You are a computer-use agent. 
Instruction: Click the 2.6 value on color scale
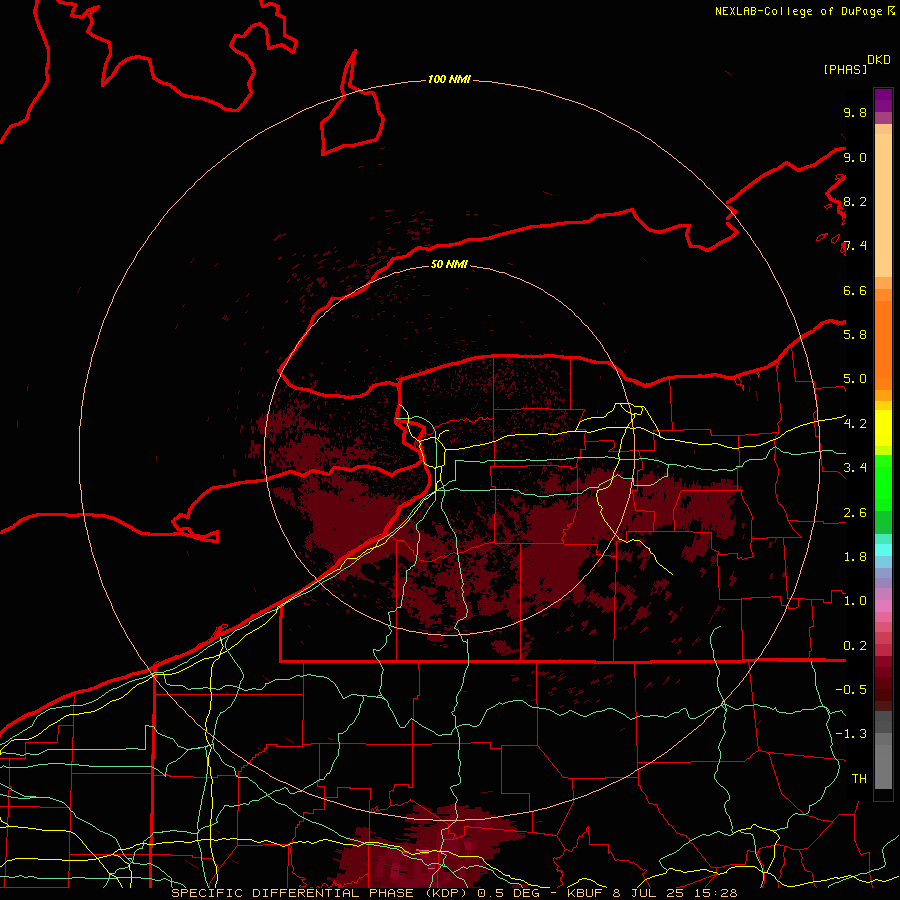855,513
